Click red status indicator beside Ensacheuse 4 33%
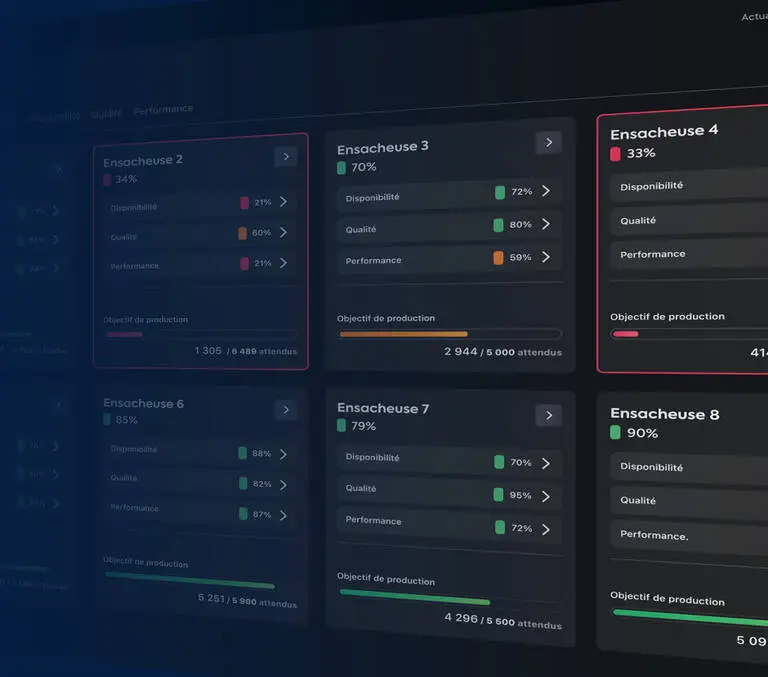The width and height of the screenshot is (768, 677). tap(615, 154)
